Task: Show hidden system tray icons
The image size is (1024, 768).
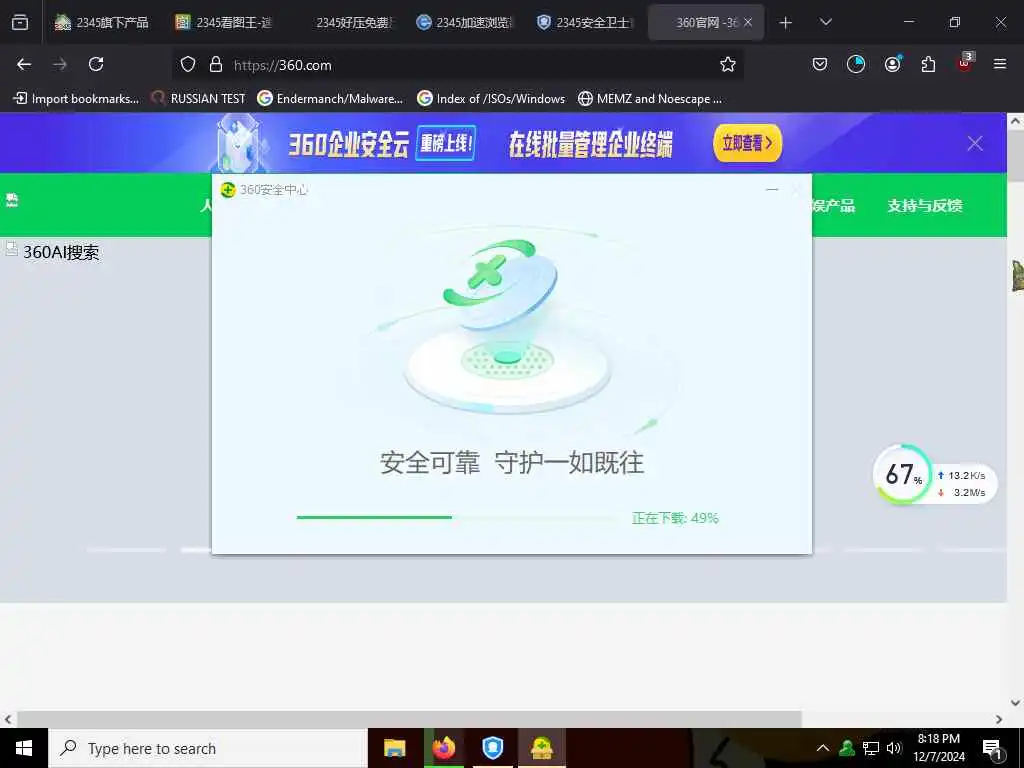Action: click(823, 748)
